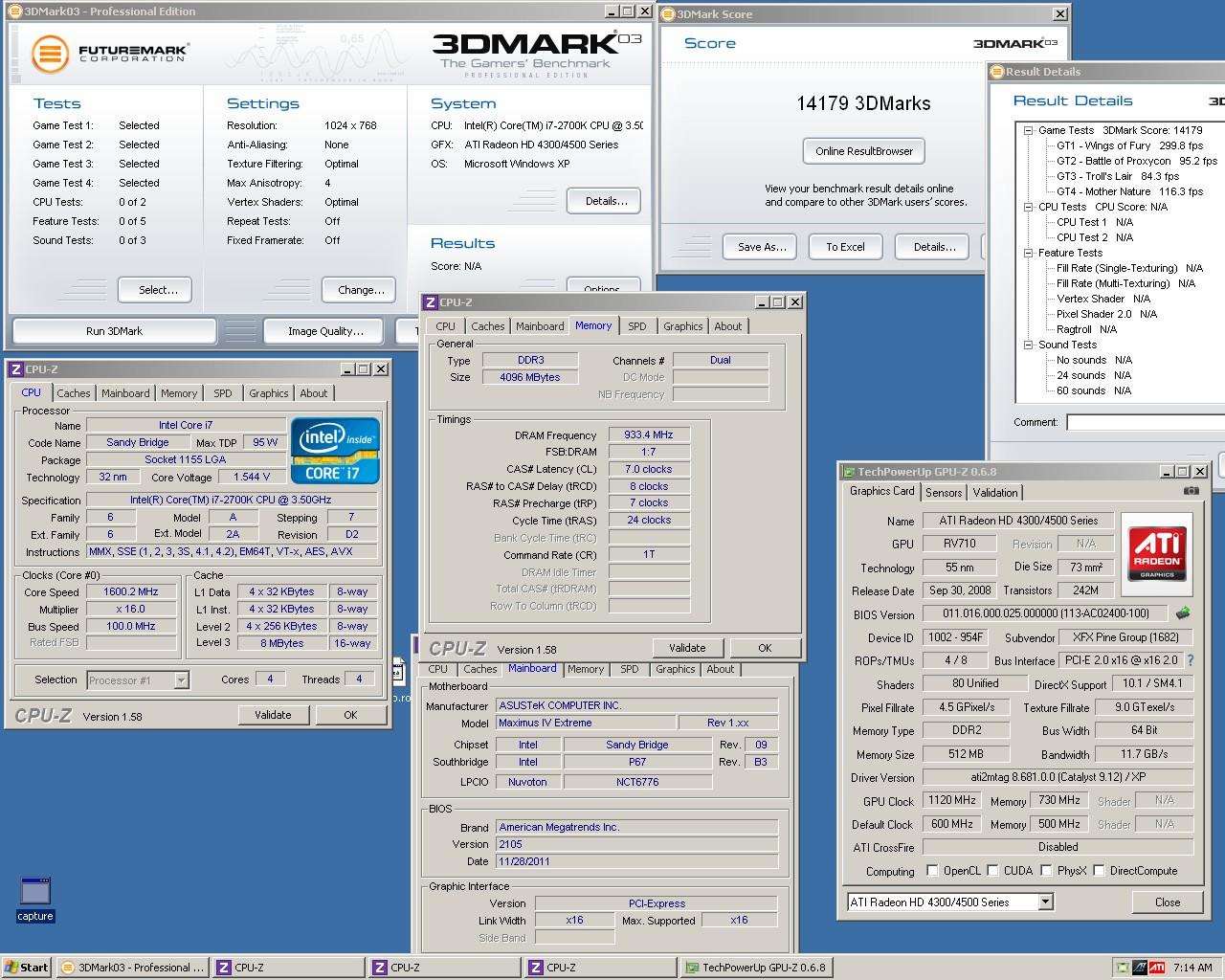
Task: Click the 3DMark Score window title icon
Action: [x=668, y=14]
